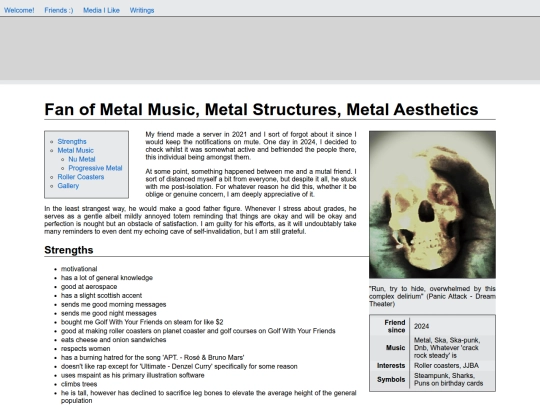Click 'Roller coasters, JJBA' interests value
The image size is (540, 405).
click(x=446, y=366)
